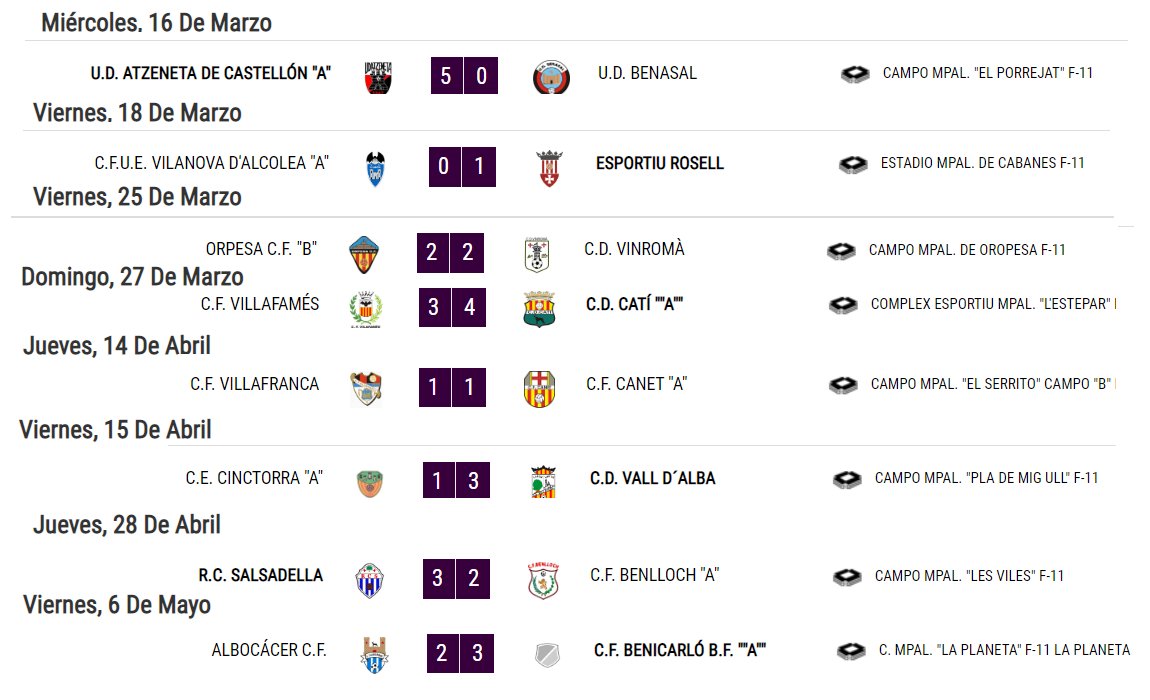Open Albocácer C.F. team page
This screenshot has width=1150, height=700.
(x=268, y=650)
